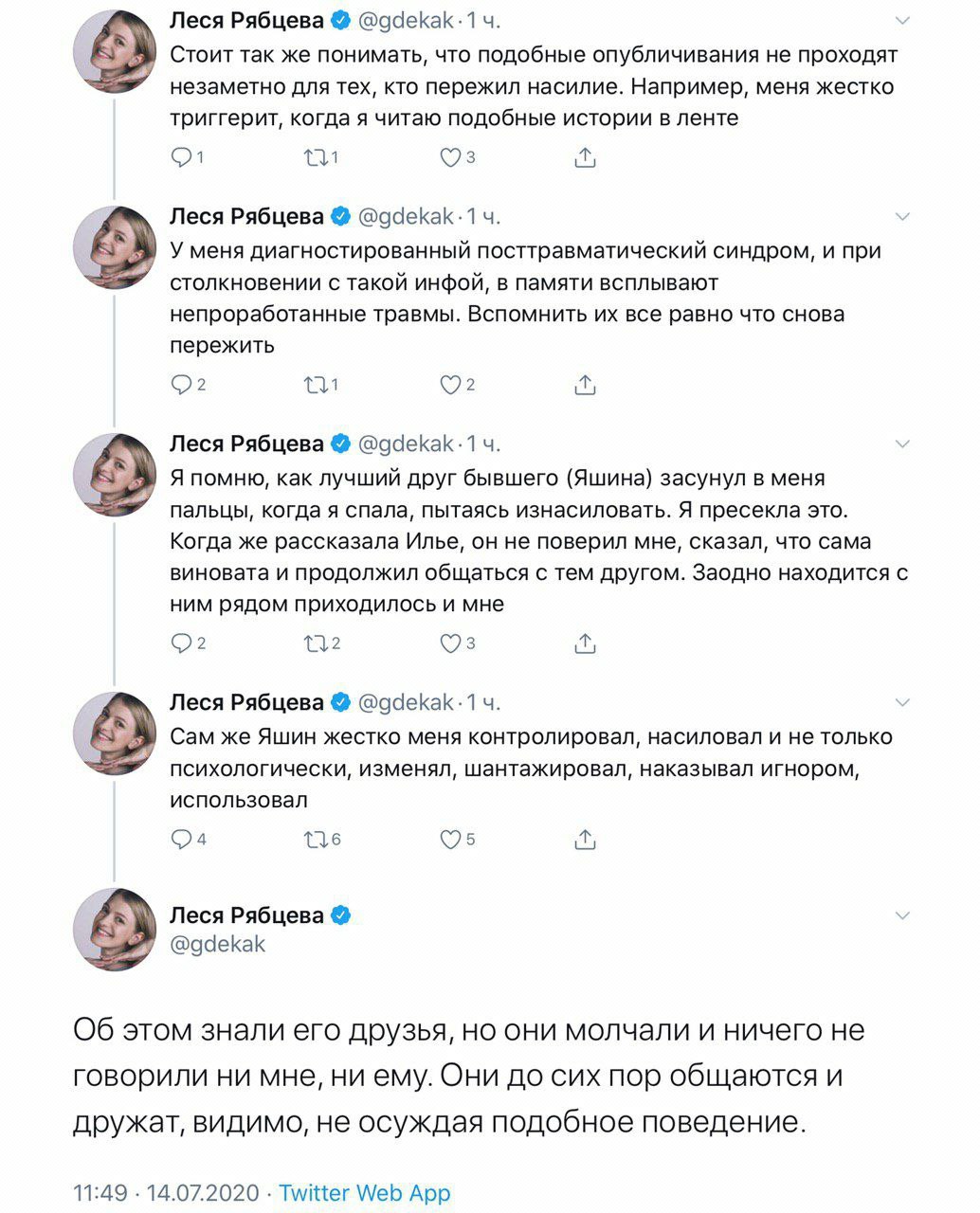Reply to the tweet with 4 replies
This screenshot has width=980, height=1213.
click(x=181, y=840)
